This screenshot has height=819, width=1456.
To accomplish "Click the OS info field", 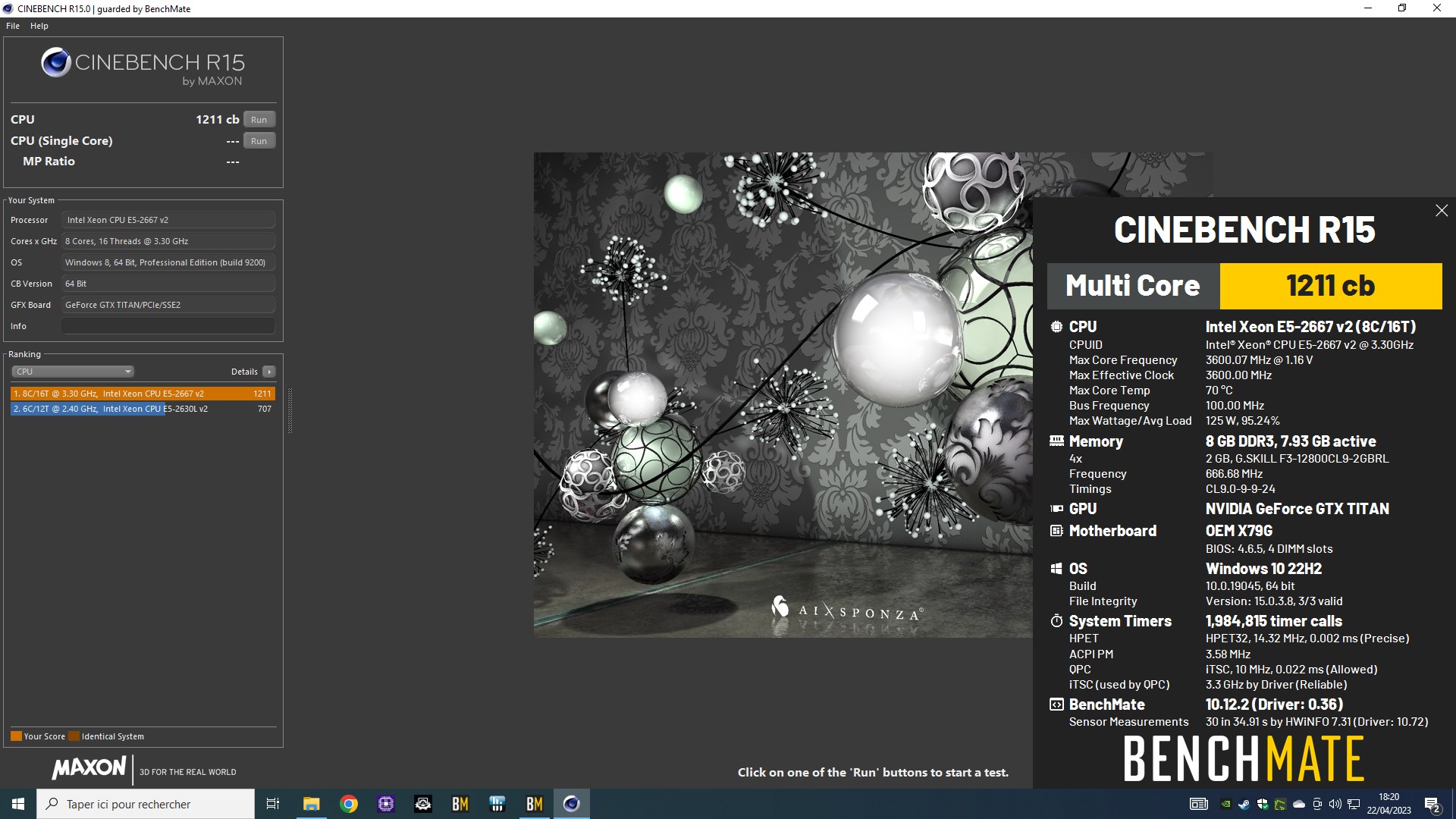I will [x=168, y=262].
